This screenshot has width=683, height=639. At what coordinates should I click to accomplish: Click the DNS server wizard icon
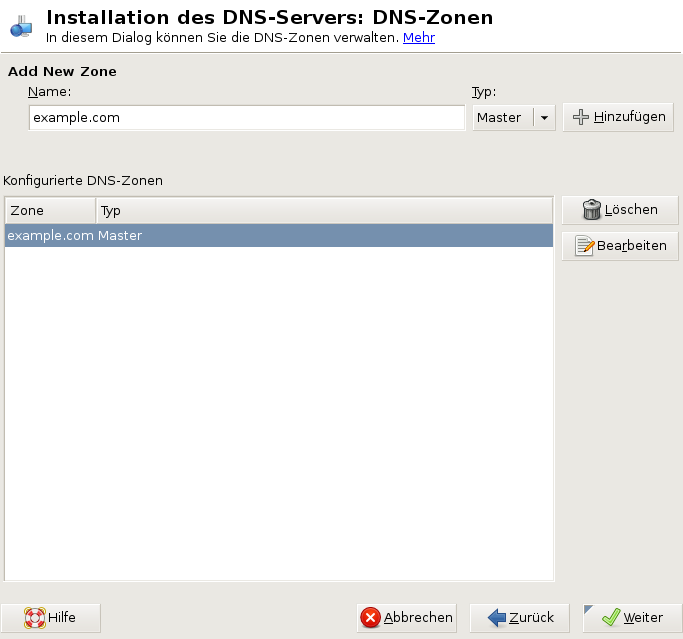(x=22, y=27)
